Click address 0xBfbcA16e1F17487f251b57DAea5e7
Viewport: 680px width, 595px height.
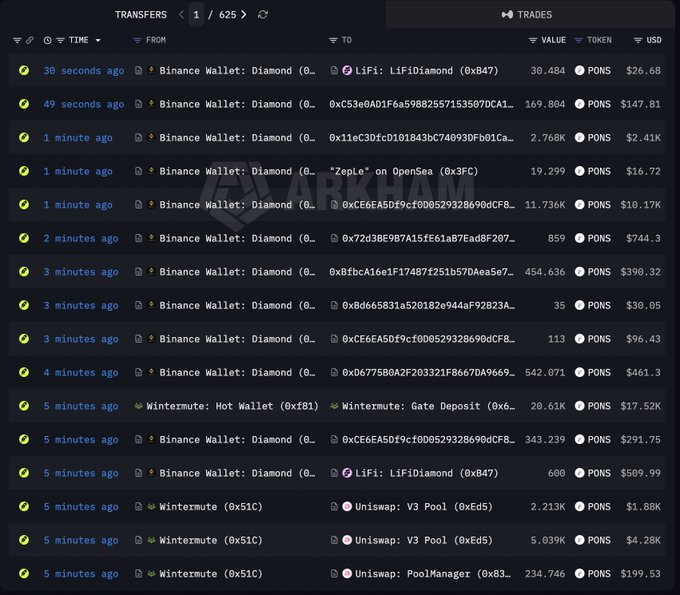coord(421,272)
